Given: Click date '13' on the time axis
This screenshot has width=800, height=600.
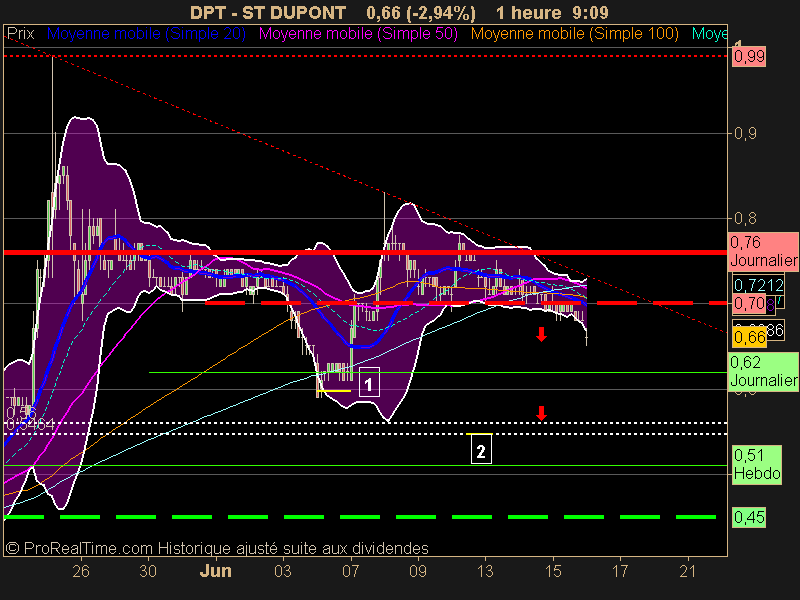Looking at the screenshot, I should [x=485, y=571].
